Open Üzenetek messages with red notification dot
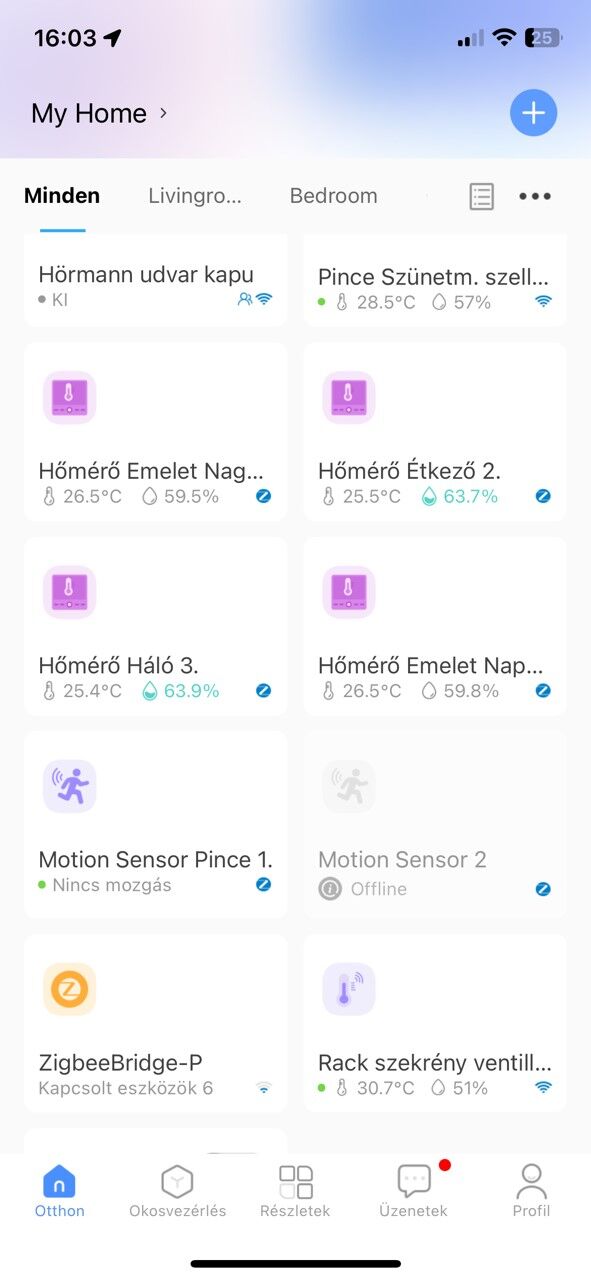 coord(414,1191)
